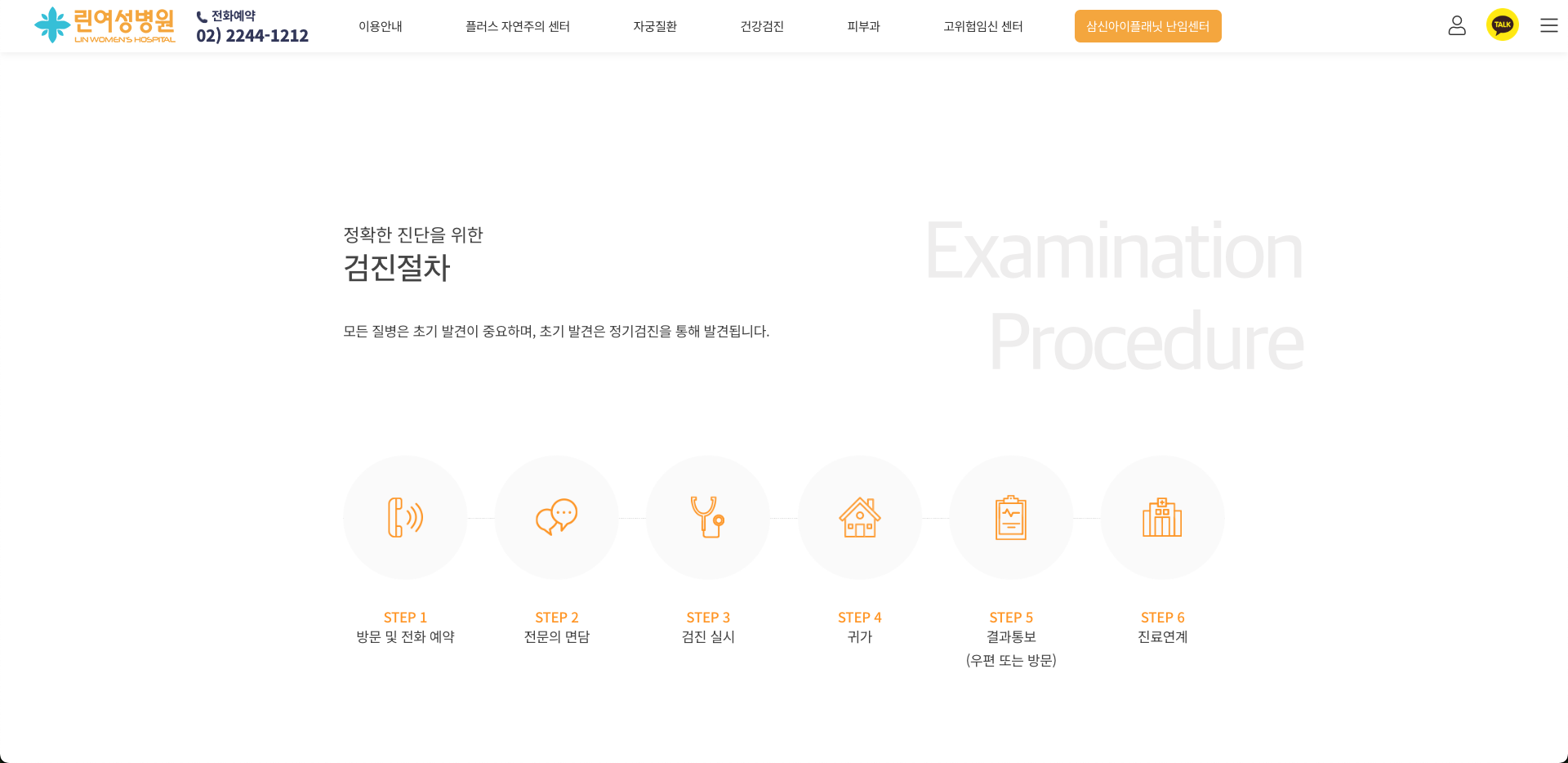Click the phone number 02) 2244-1212

252,35
